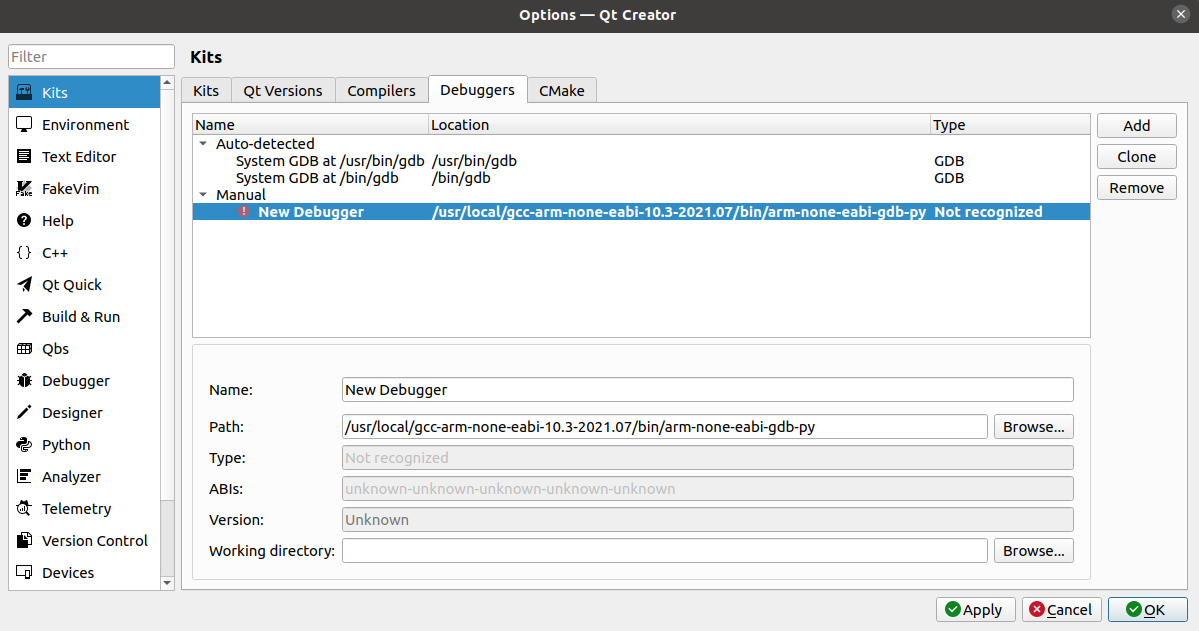Click the red warning icon on New Debugger
Viewport: 1199px width, 631px height.
coord(244,212)
